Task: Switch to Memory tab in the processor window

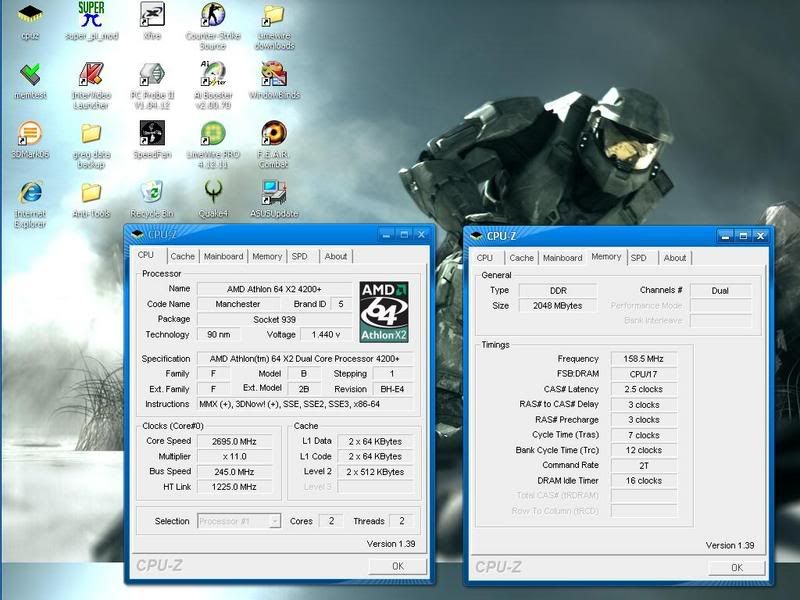Action: coord(267,256)
